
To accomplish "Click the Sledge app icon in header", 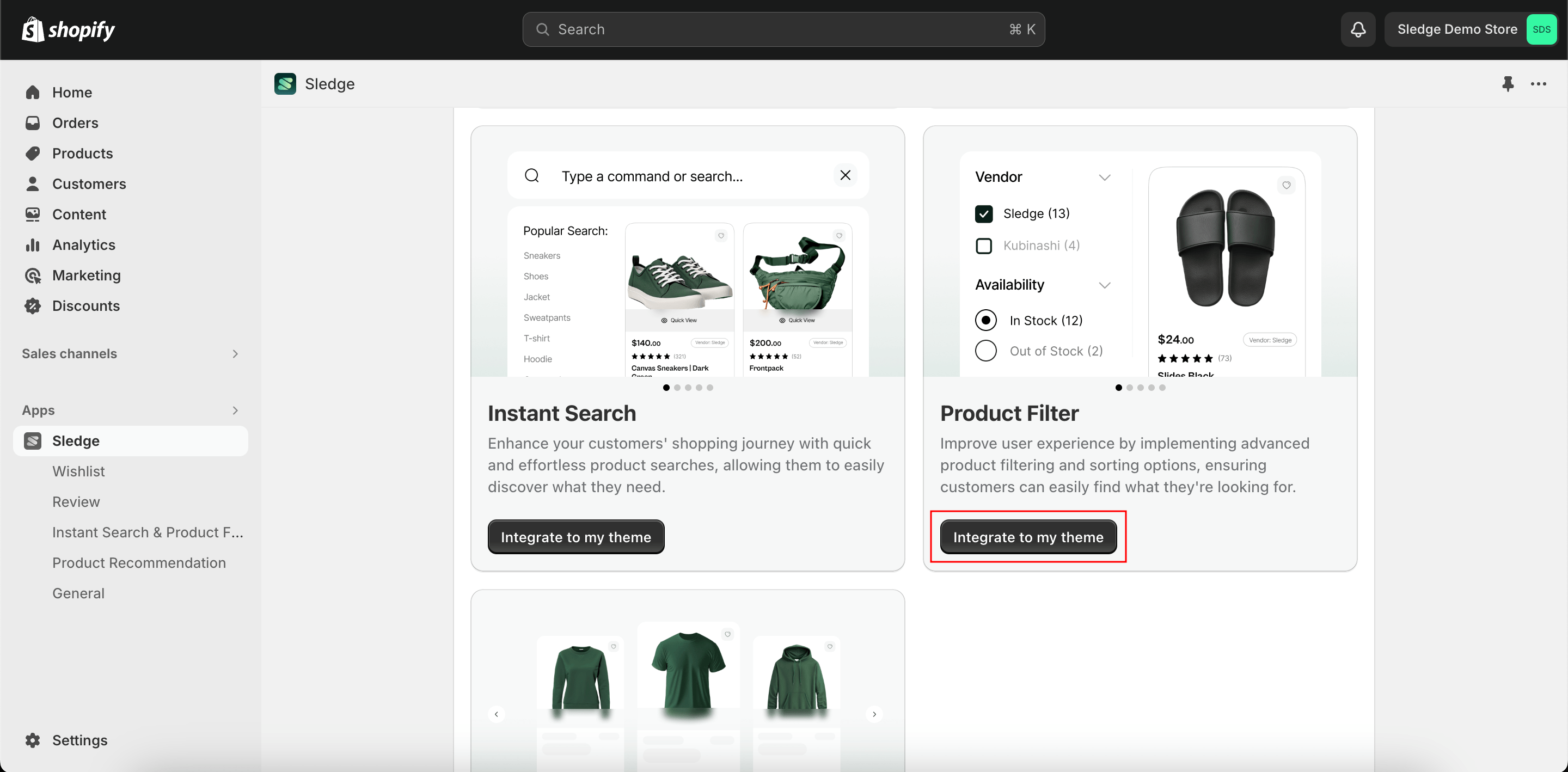I will pyautogui.click(x=285, y=83).
